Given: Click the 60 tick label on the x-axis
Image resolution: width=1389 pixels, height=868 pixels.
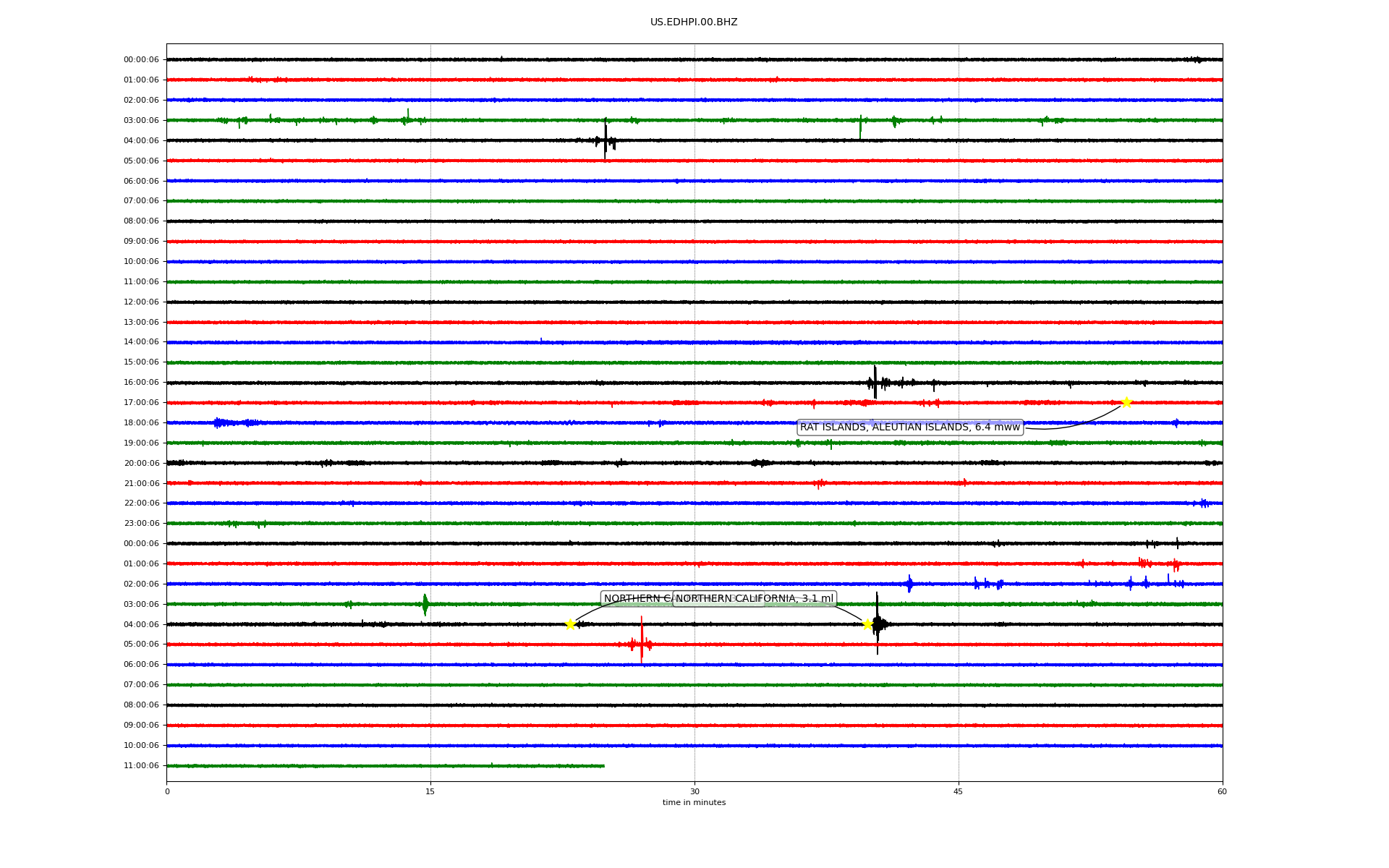Looking at the screenshot, I should point(1222,791).
